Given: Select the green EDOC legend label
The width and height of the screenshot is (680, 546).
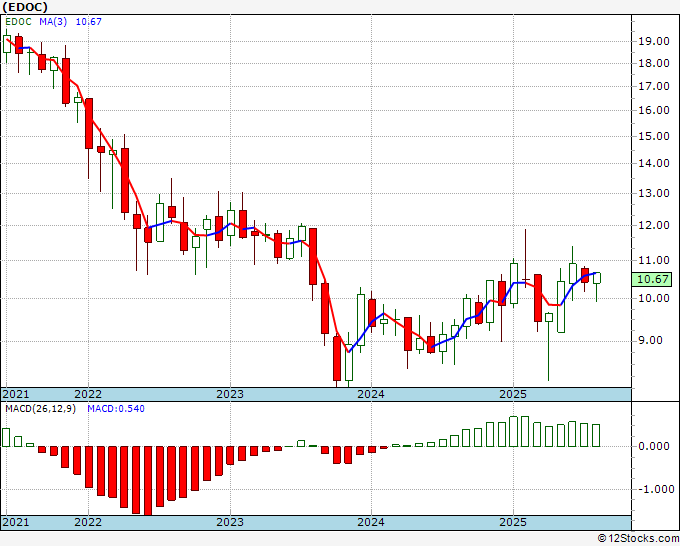Looking at the screenshot, I should (18, 22).
